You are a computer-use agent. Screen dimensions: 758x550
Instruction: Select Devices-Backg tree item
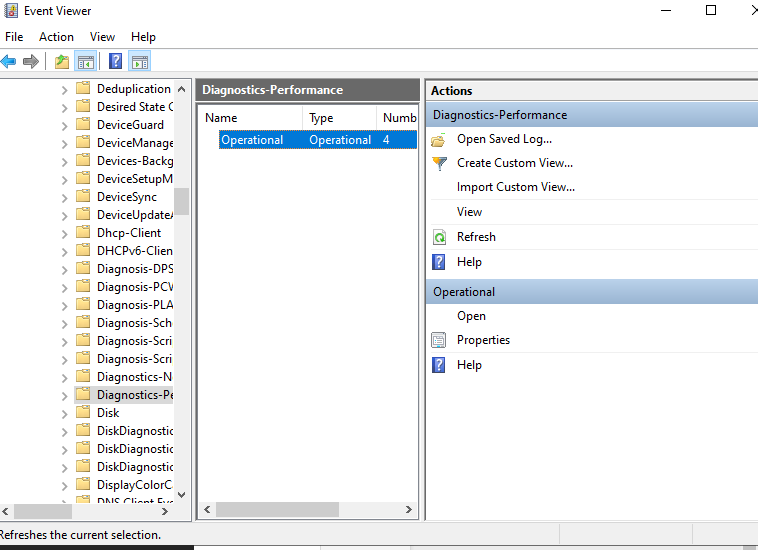[x=135, y=160]
